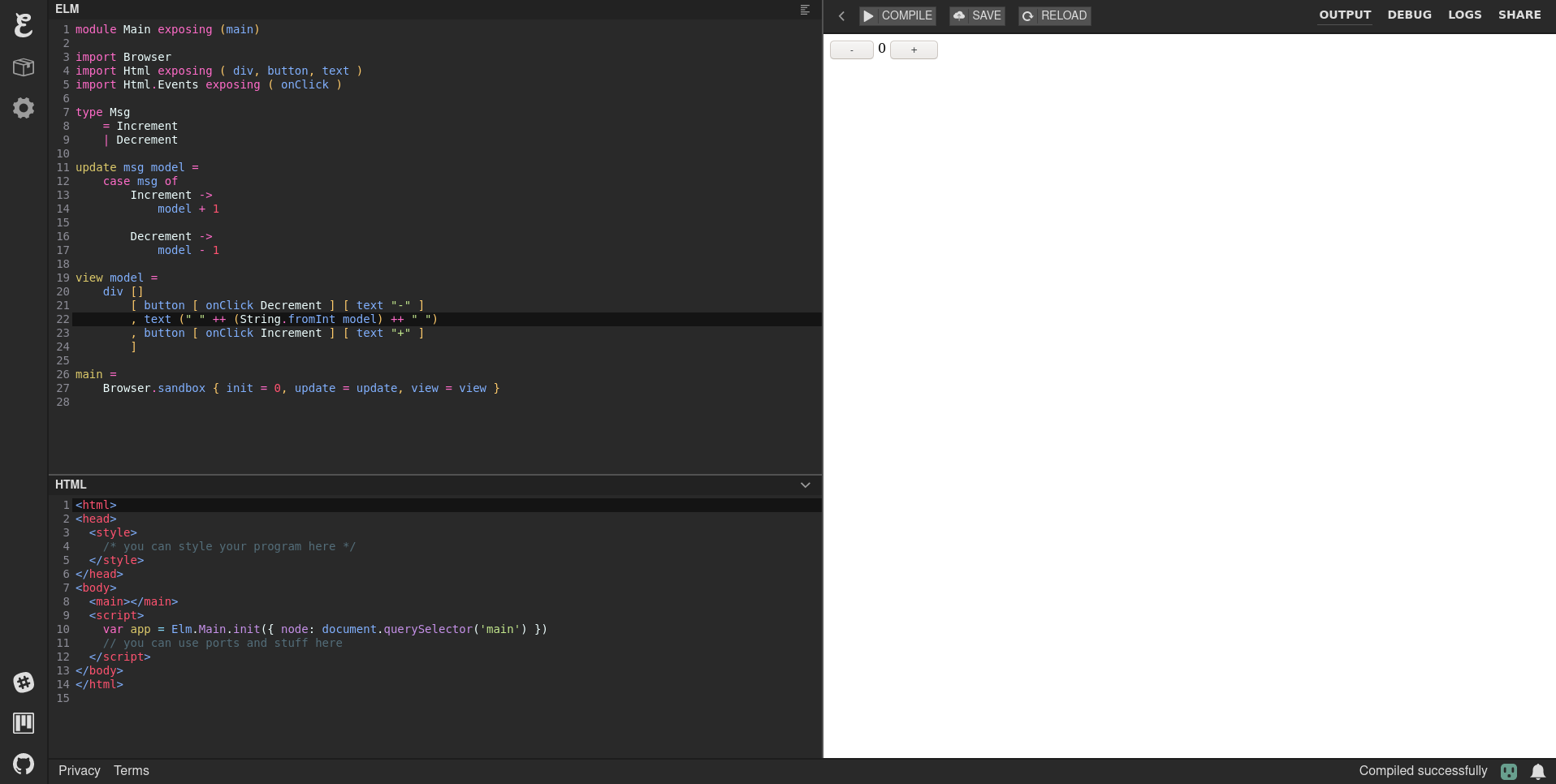1556x784 pixels.
Task: Click the 'case msg of' line
Action: pos(140,181)
